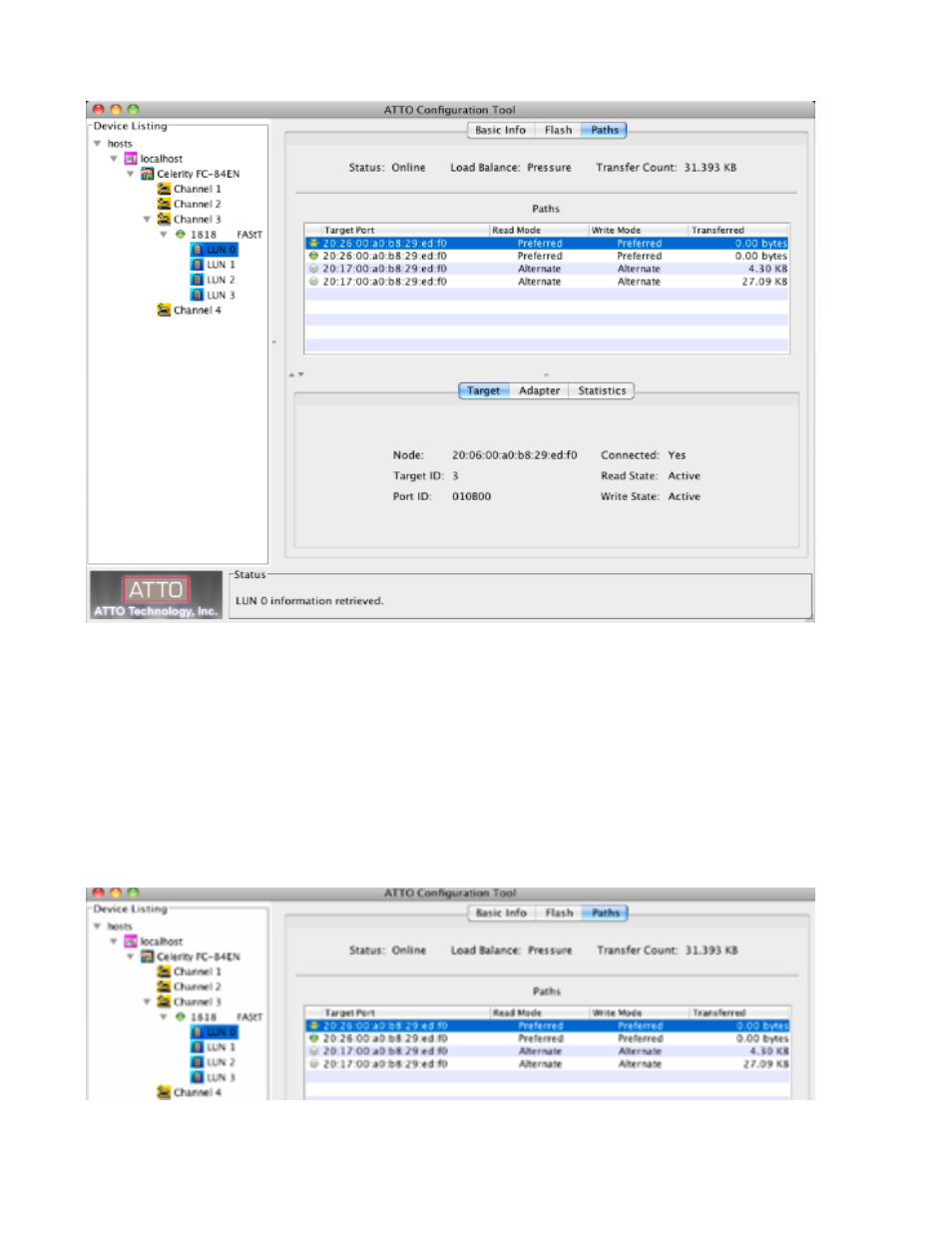Viewport: 952px width, 1233px height.
Task: Click 'Status: Online' in lower window
Action: pyautogui.click(x=387, y=950)
